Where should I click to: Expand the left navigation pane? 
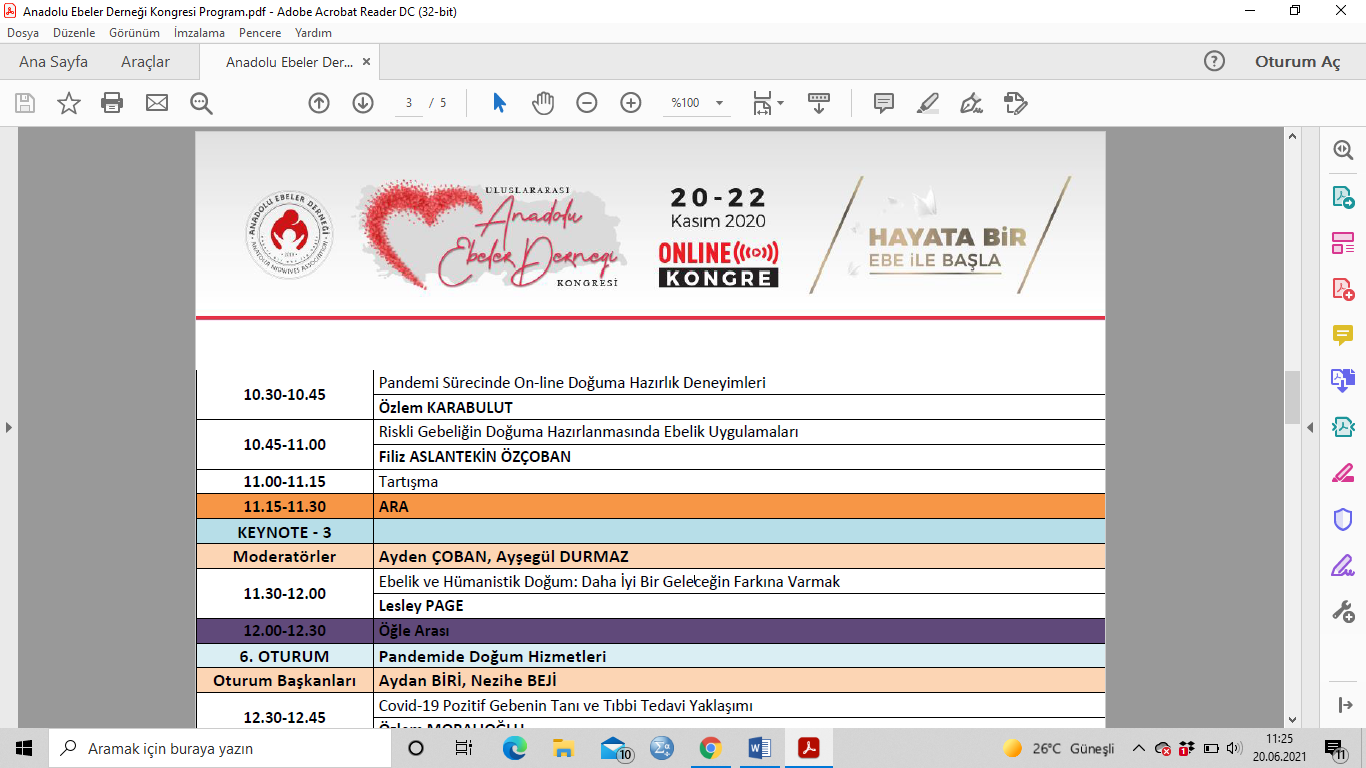pyautogui.click(x=9, y=428)
